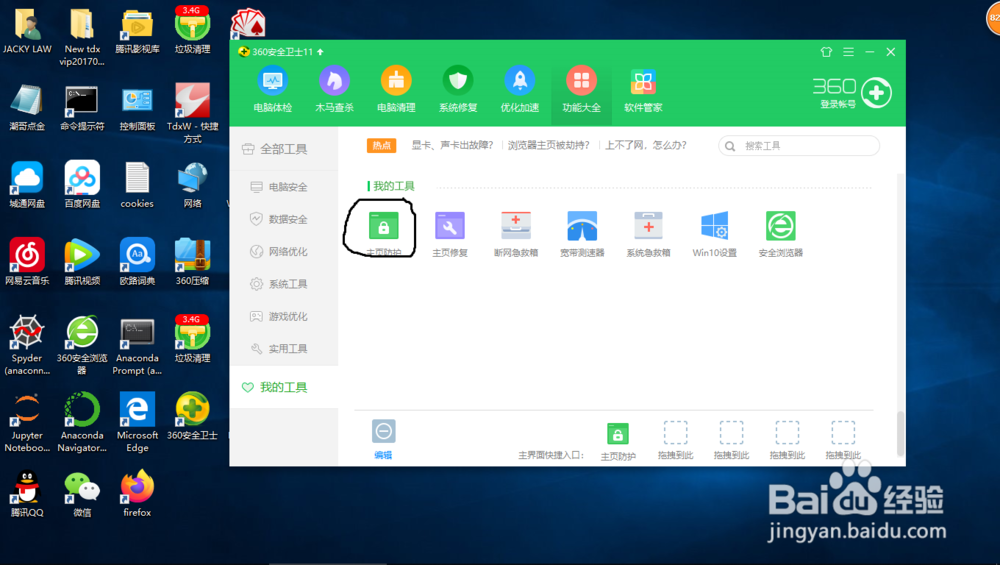The image size is (1000, 565).
Task: Open 湖哥点金 desktop icon
Action: click(x=27, y=108)
